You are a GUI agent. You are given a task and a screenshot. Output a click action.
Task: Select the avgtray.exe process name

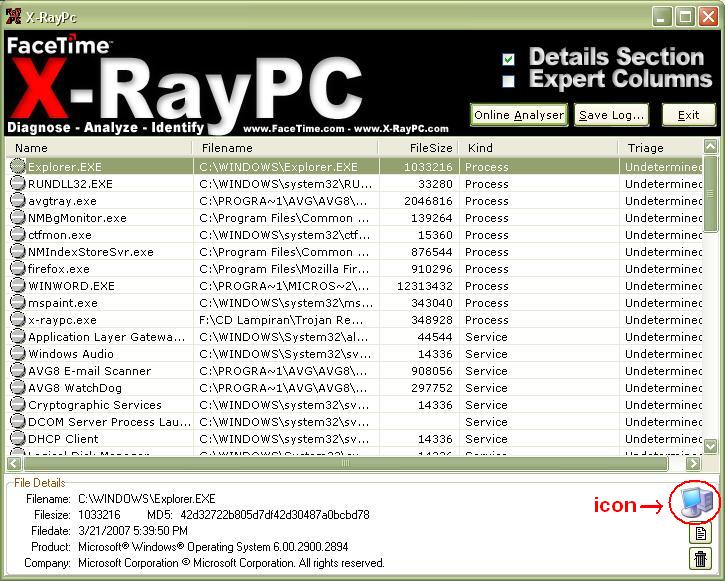click(62, 201)
